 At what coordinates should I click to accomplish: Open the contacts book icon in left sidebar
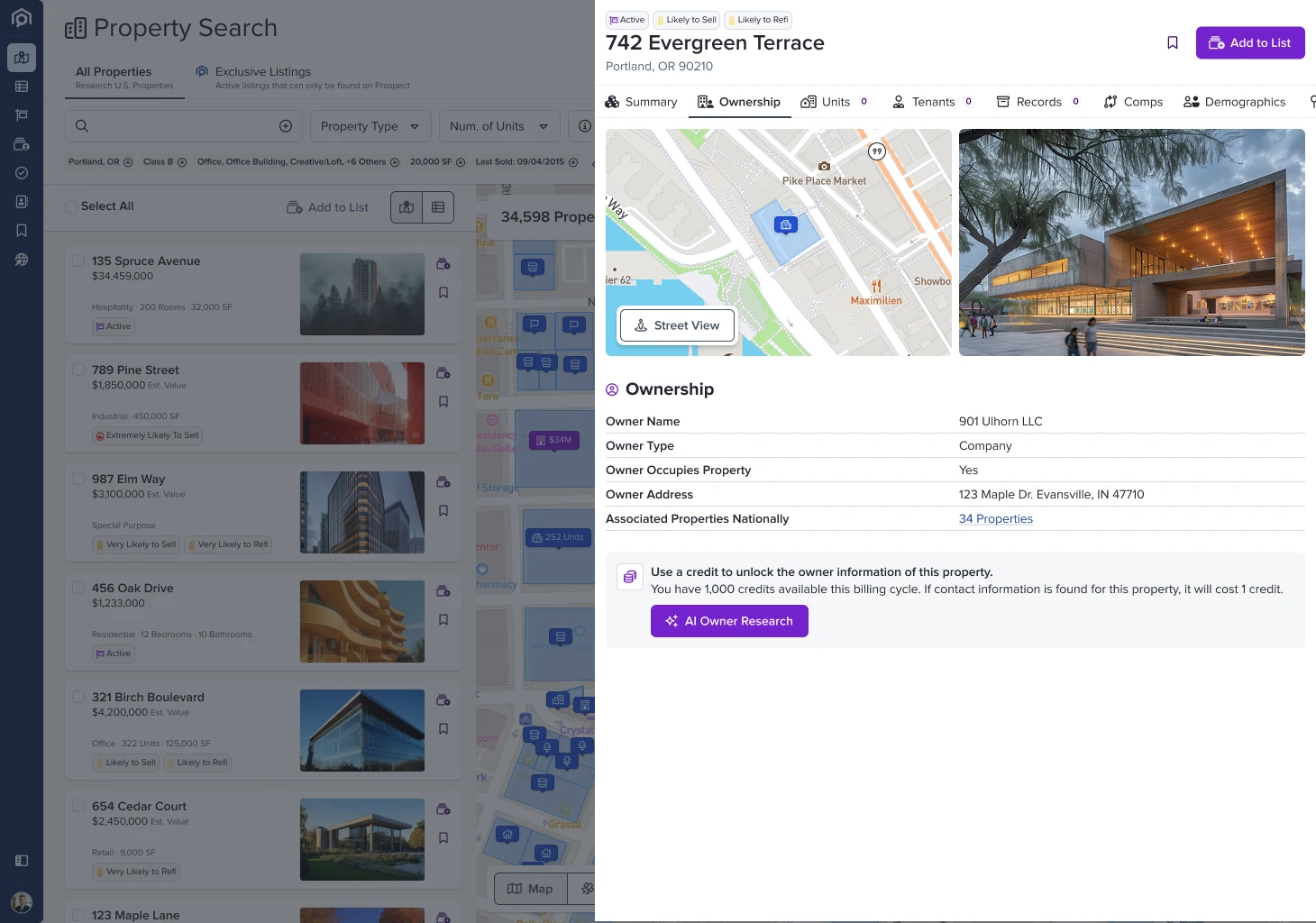(x=22, y=202)
